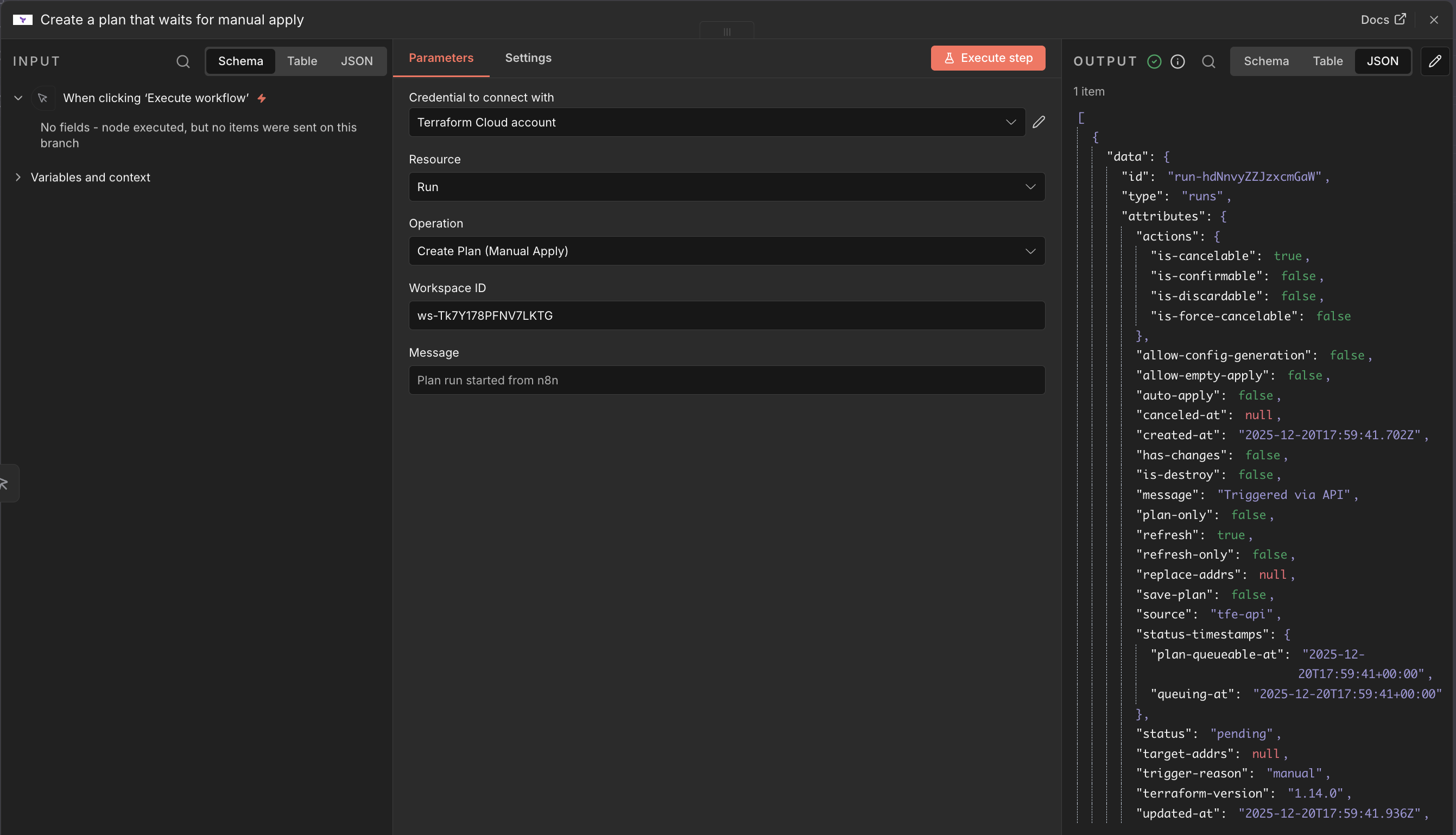Image resolution: width=1456 pixels, height=835 pixels.
Task: Click the 'No fields - node executed' message
Action: [198, 135]
